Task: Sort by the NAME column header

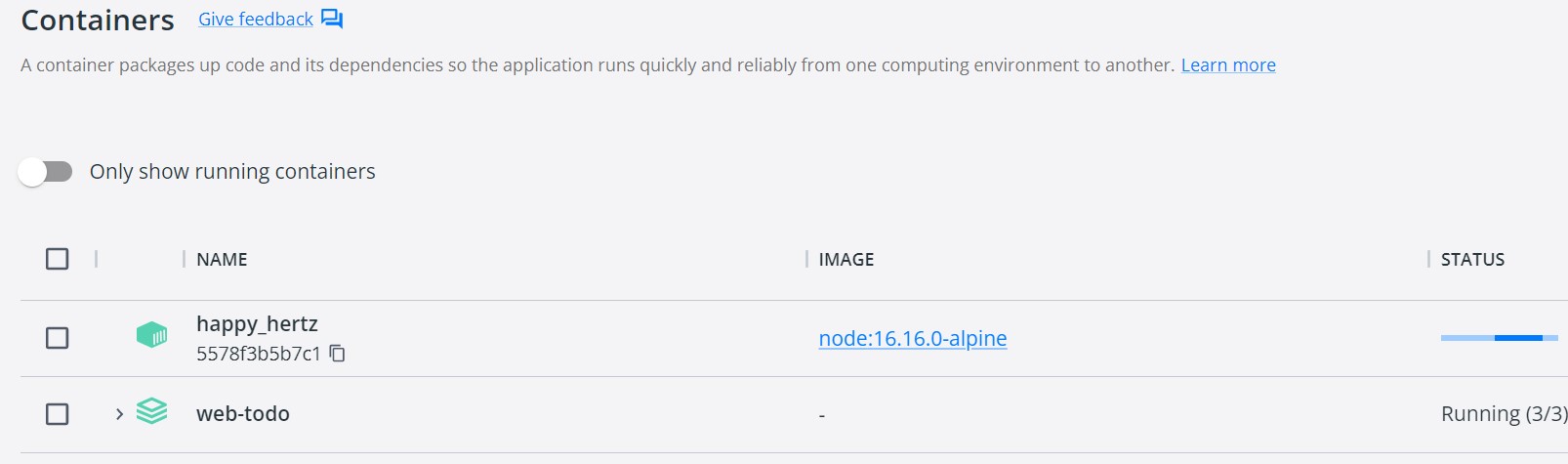Action: point(222,260)
